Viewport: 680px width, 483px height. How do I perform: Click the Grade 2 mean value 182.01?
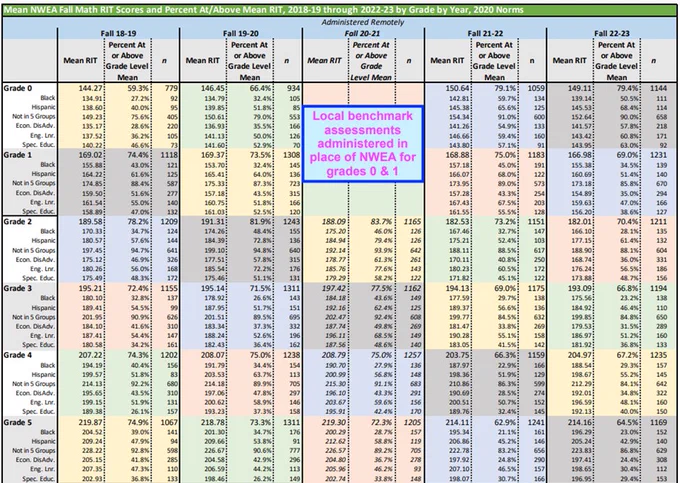[x=579, y=222]
